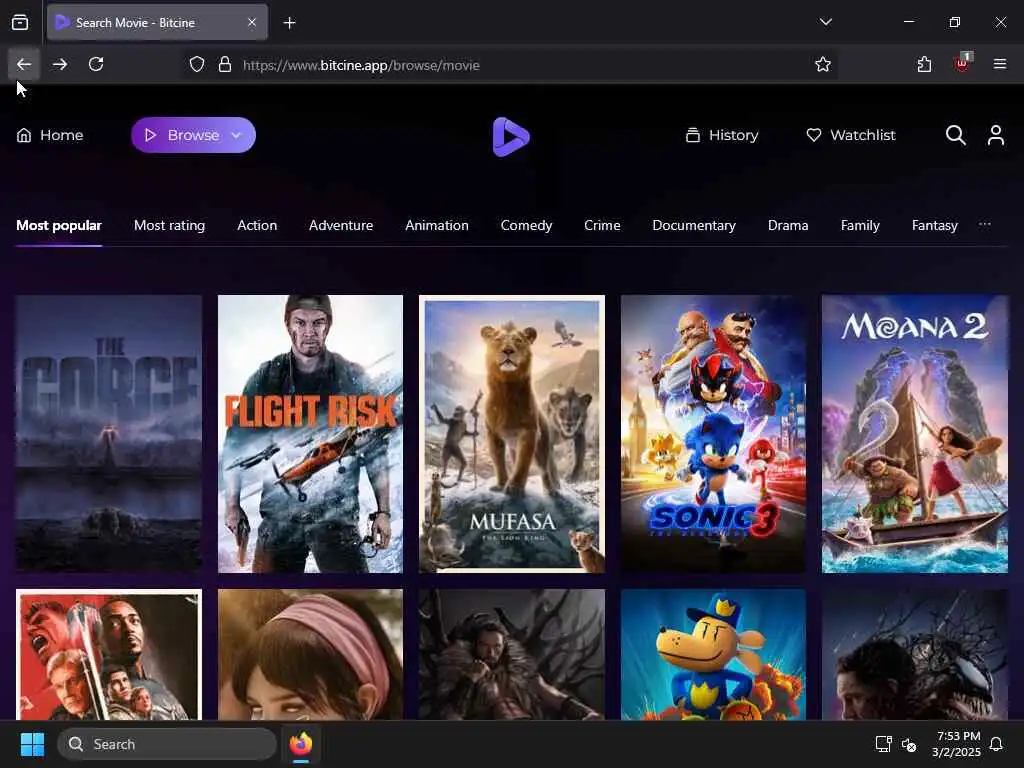Open the Mufasa The Lion King poster
Image resolution: width=1024 pixels, height=768 pixels.
512,434
